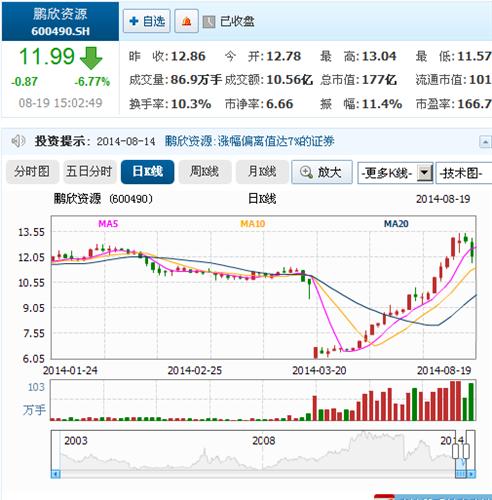Click the -6.77% change value

tap(92, 82)
